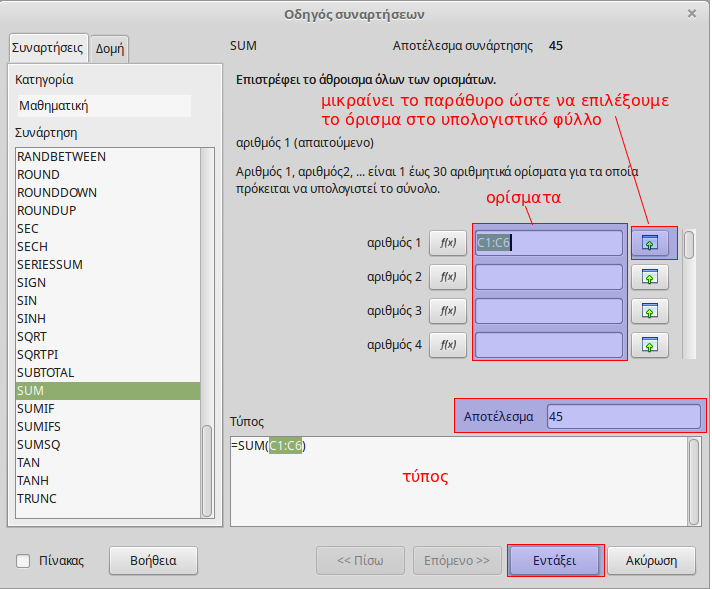Click the αριθμός 2 argument input field

(x=548, y=277)
